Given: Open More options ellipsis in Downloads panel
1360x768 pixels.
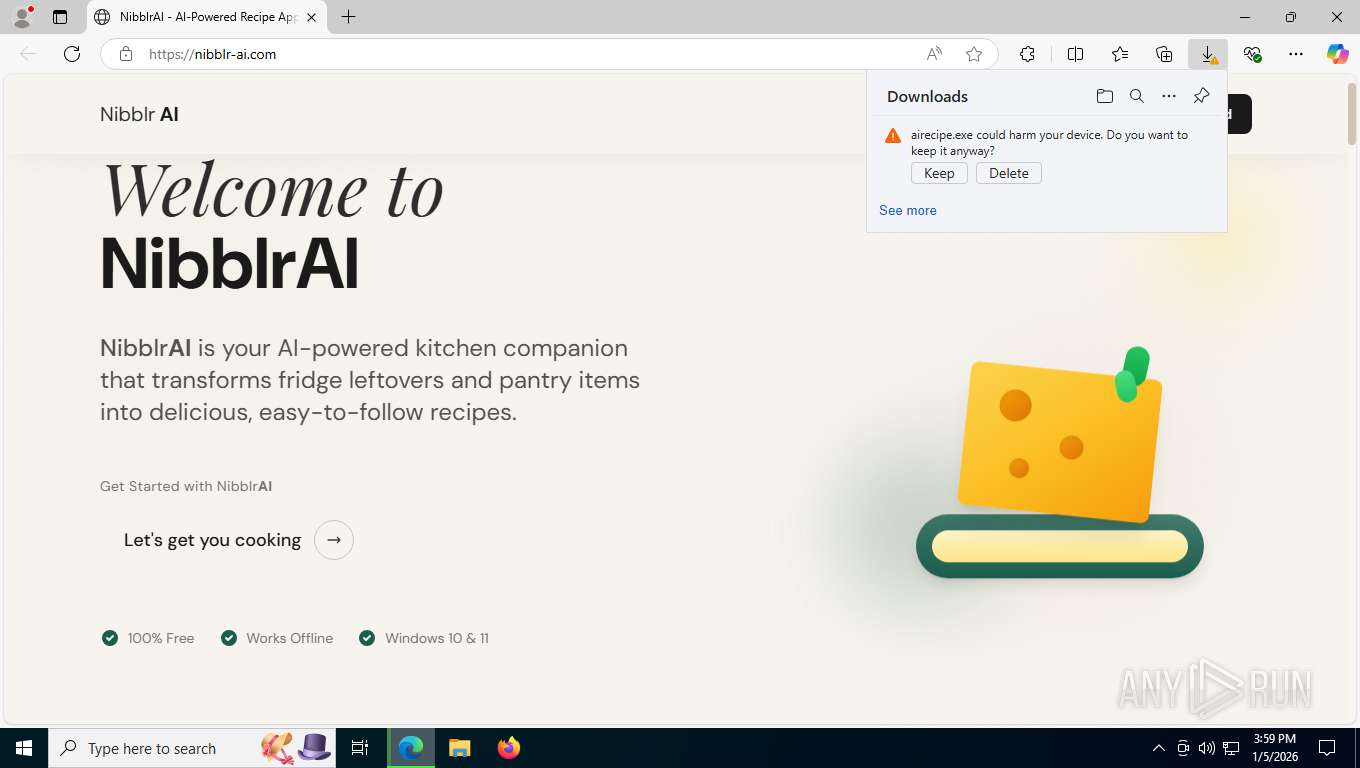Looking at the screenshot, I should (1168, 96).
